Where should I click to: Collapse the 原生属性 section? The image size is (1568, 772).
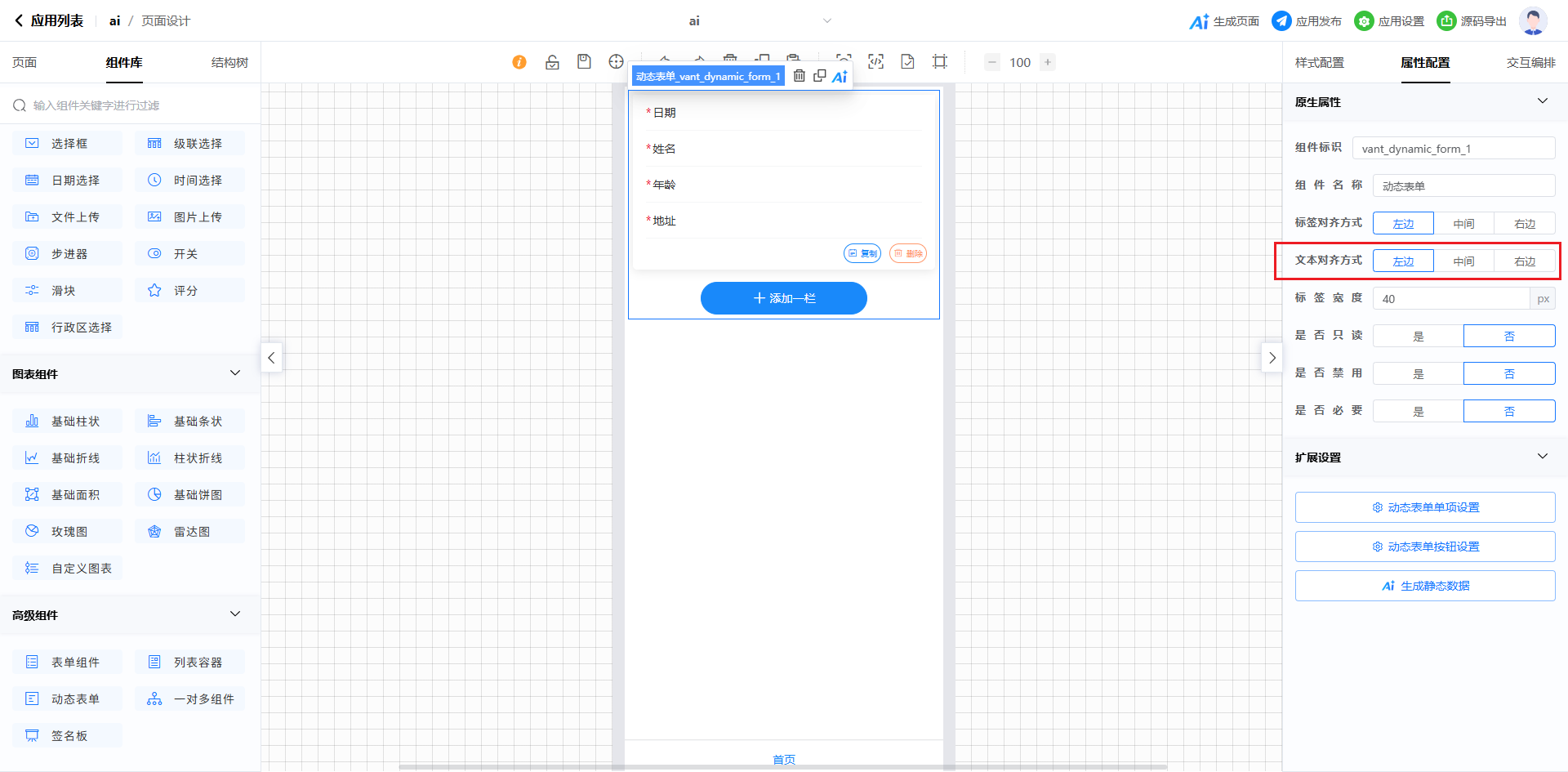[x=1542, y=101]
